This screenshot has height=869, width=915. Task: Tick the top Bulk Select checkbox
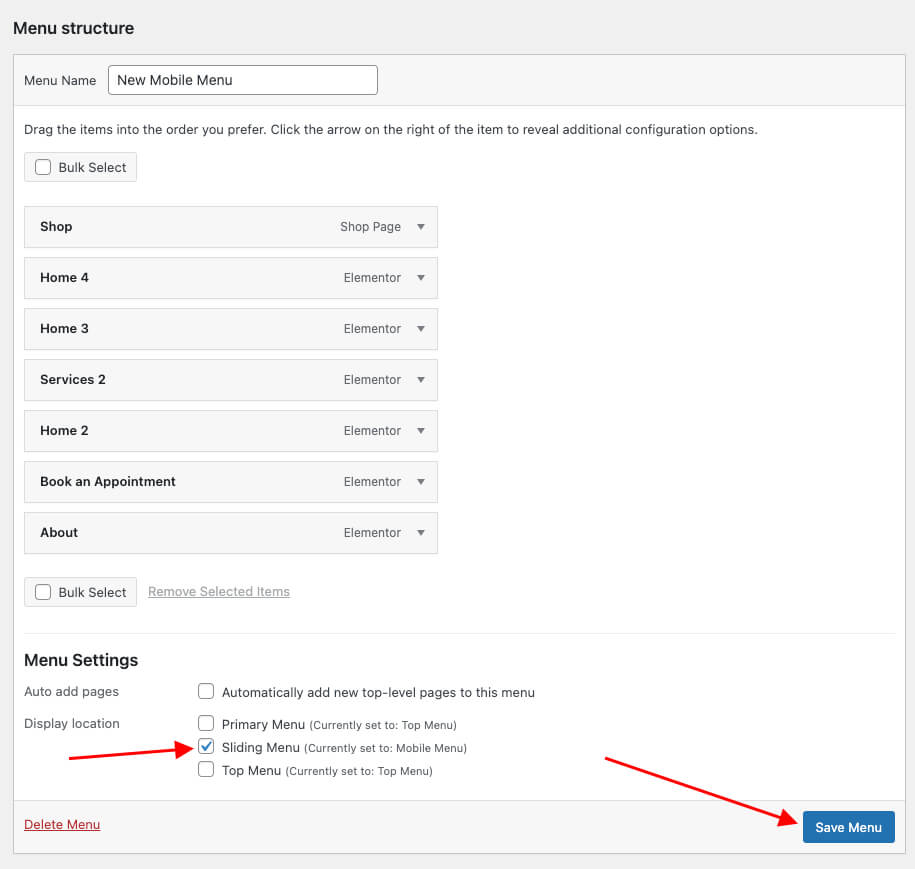click(x=43, y=167)
